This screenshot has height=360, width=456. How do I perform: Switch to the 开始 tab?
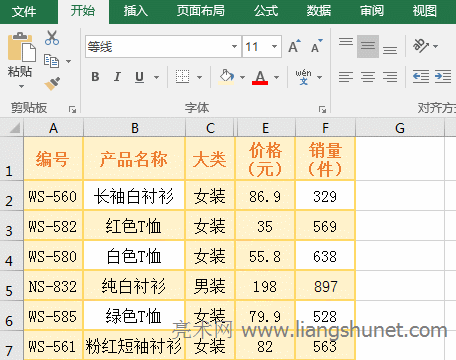pos(83,11)
